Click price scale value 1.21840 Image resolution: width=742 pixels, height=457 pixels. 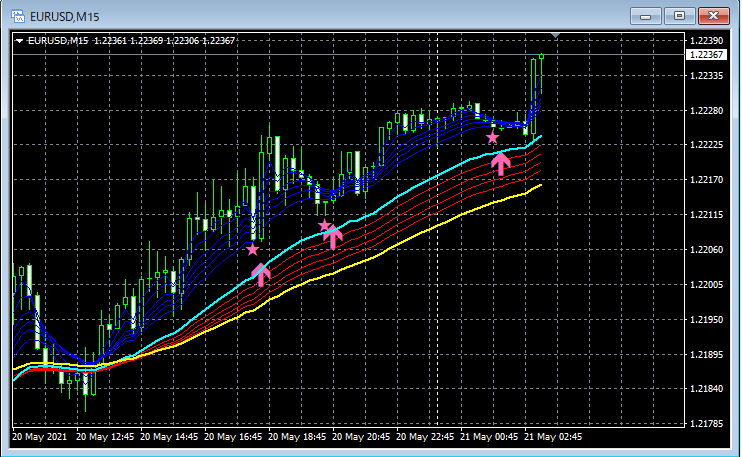(x=707, y=389)
